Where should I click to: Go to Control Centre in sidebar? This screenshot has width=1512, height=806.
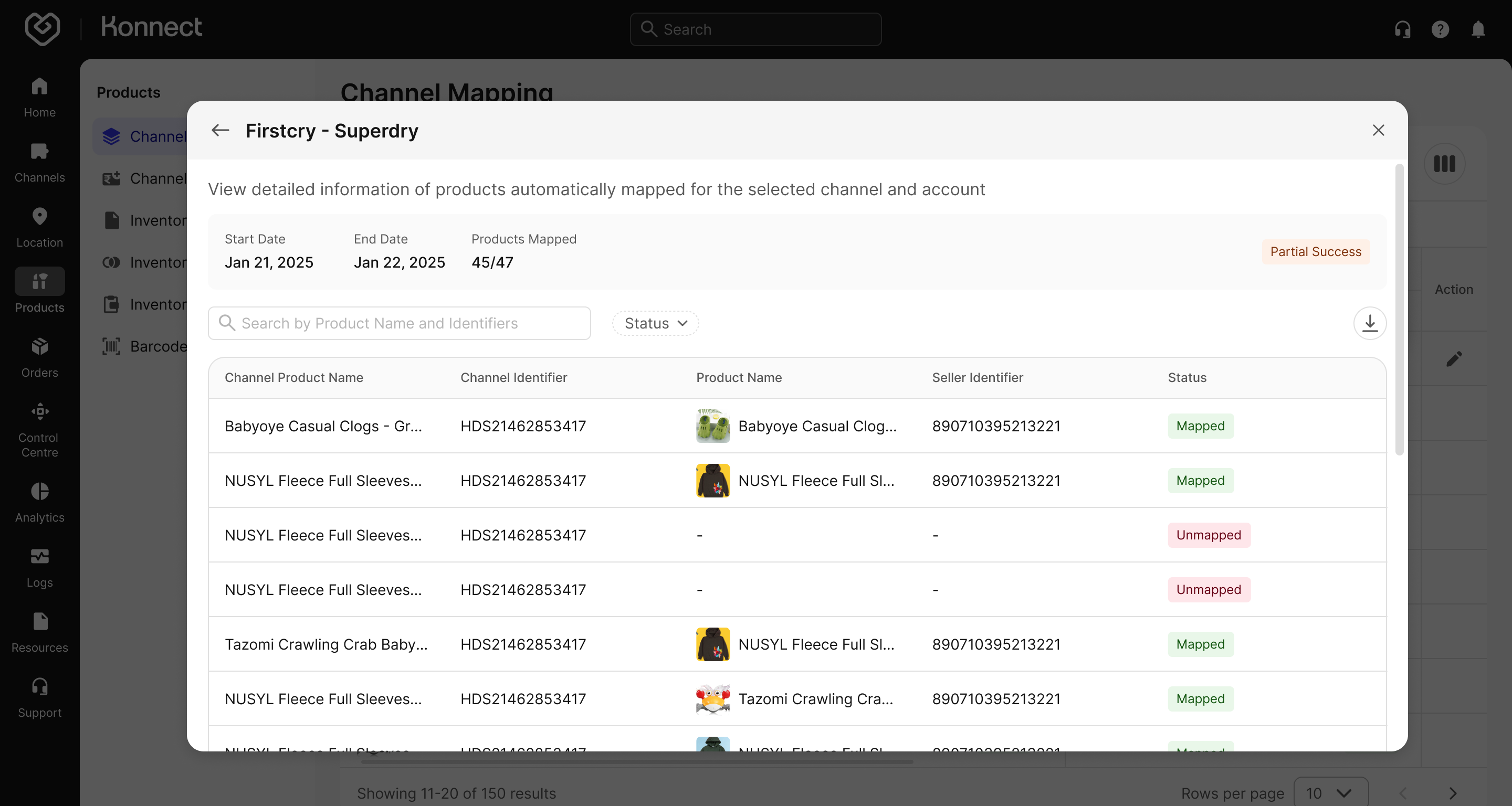pyautogui.click(x=39, y=430)
